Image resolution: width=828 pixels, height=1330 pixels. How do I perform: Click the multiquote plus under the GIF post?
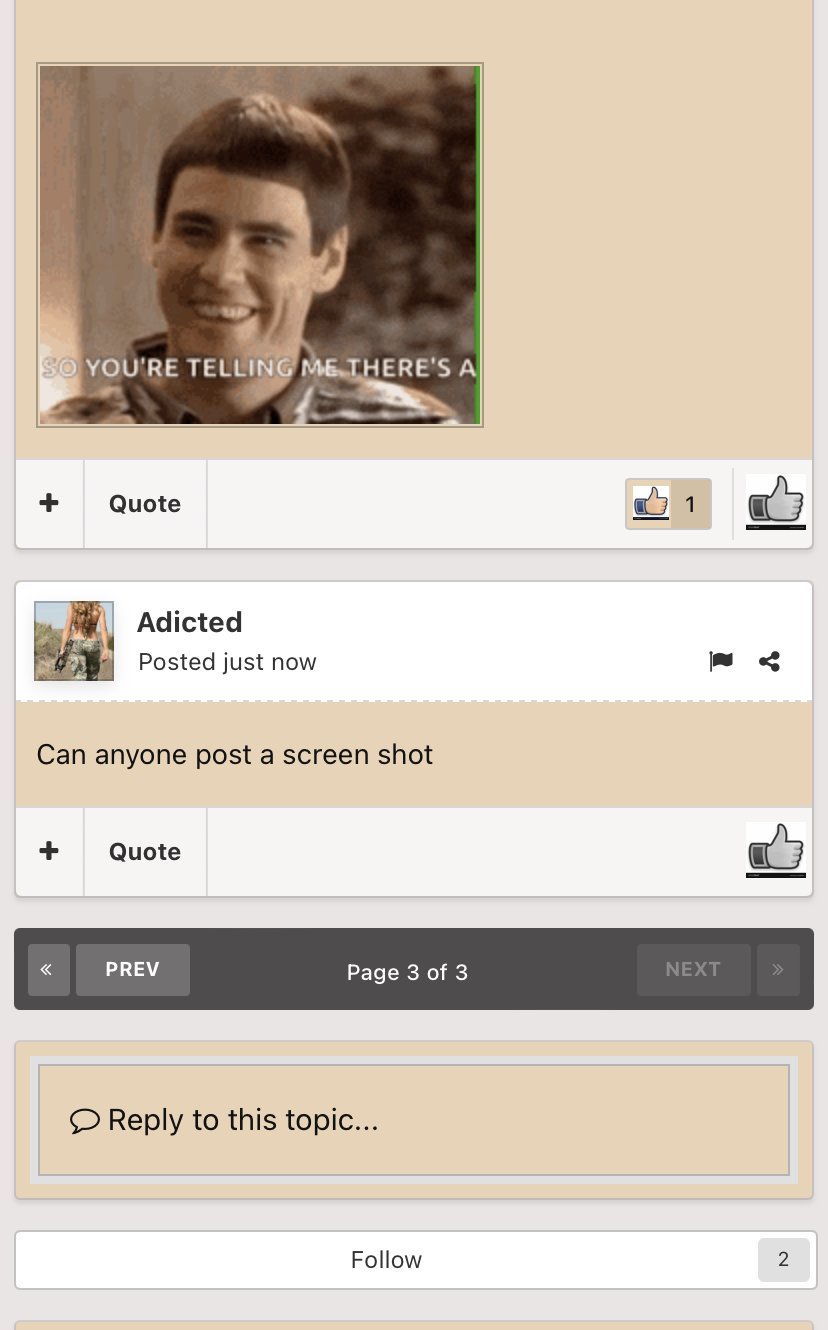(49, 503)
